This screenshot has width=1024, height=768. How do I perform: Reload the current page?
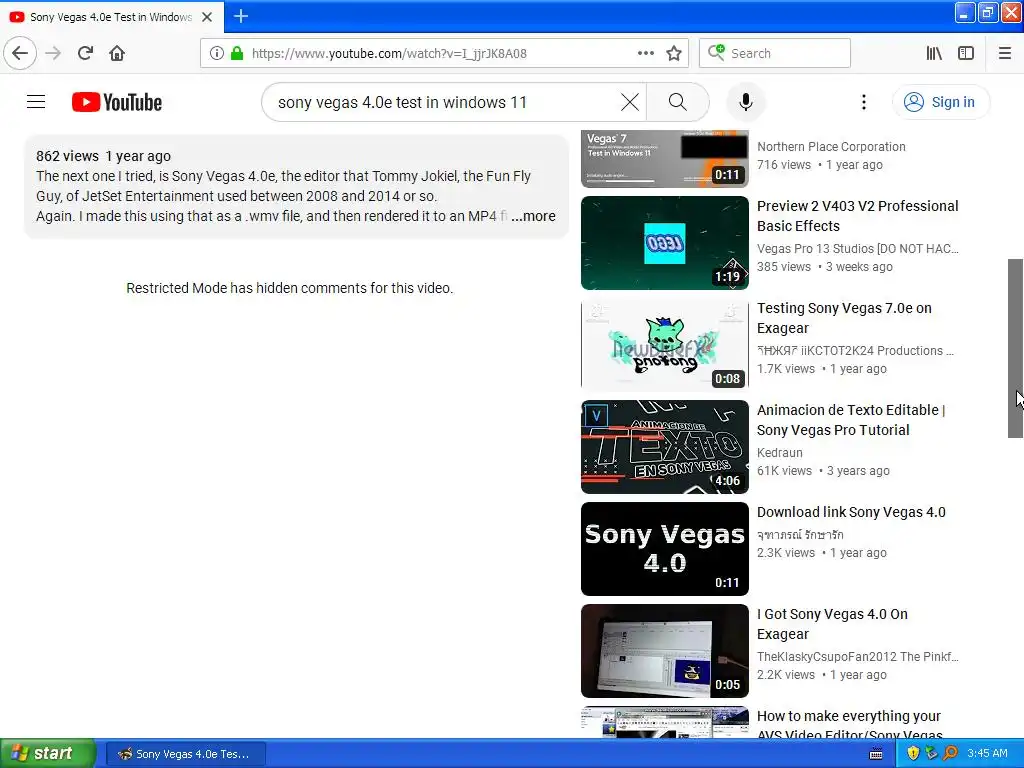(86, 53)
